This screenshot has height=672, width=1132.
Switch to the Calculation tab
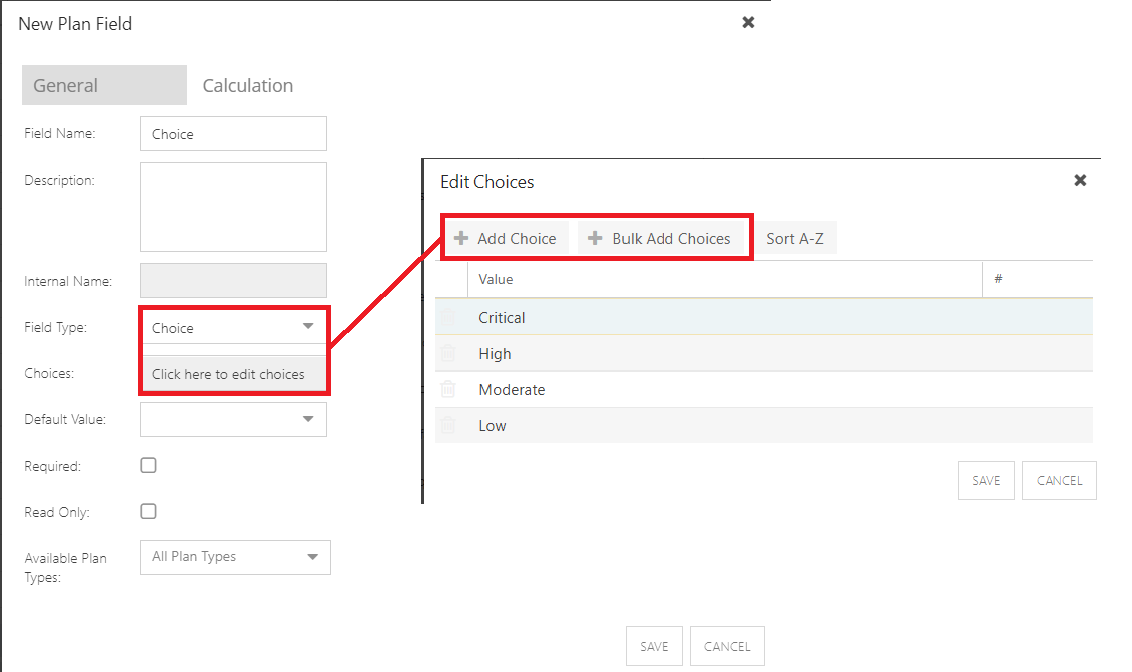248,85
